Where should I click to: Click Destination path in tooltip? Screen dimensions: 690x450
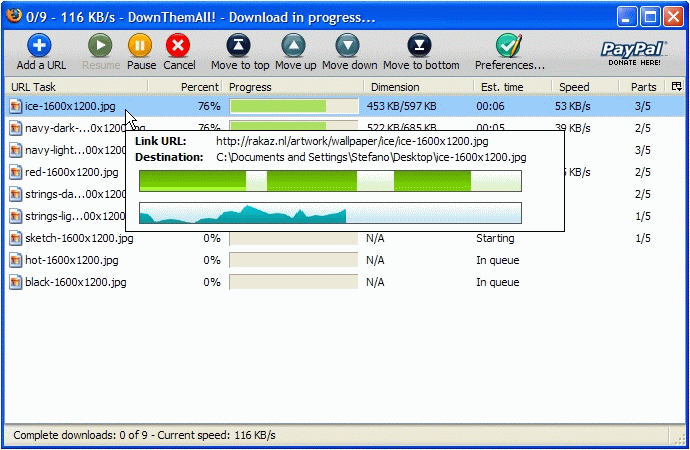tap(371, 157)
